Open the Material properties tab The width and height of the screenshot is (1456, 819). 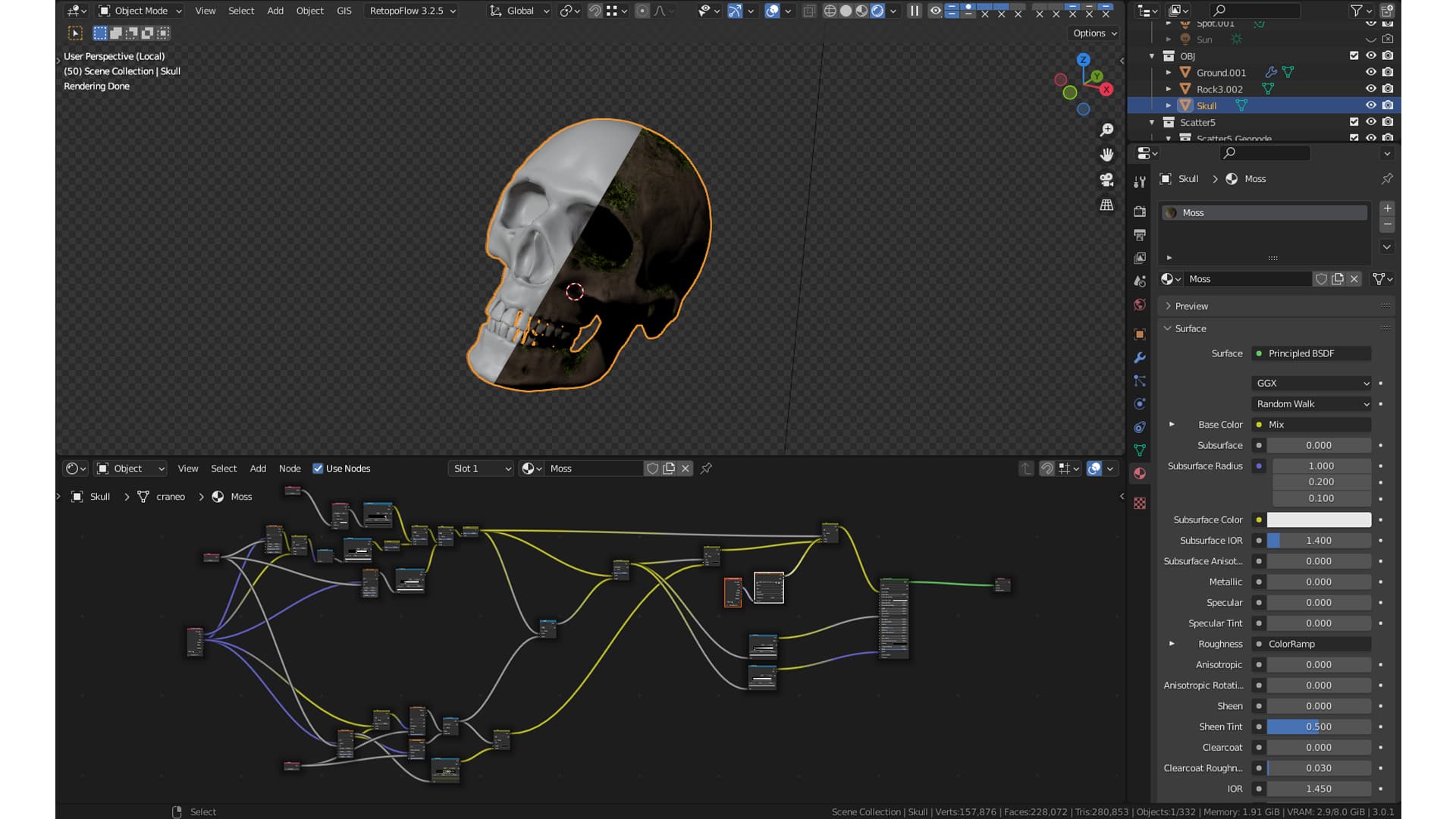click(1139, 474)
